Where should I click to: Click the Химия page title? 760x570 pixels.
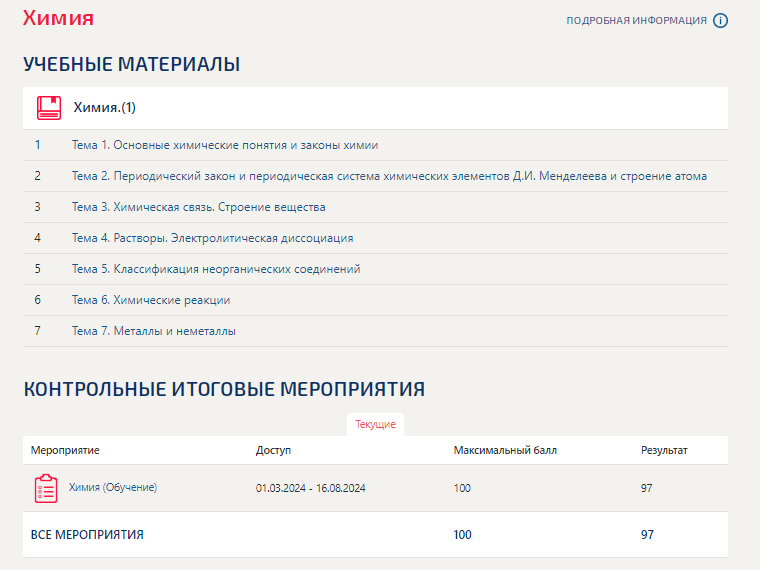[x=58, y=18]
